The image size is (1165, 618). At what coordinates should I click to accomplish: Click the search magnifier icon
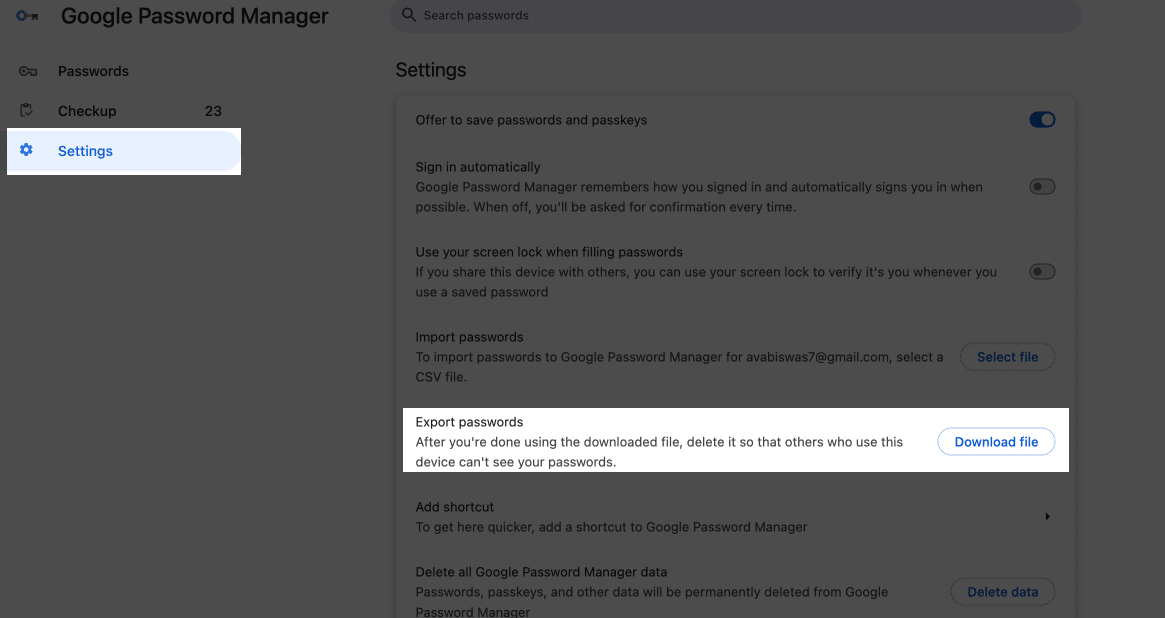click(409, 15)
